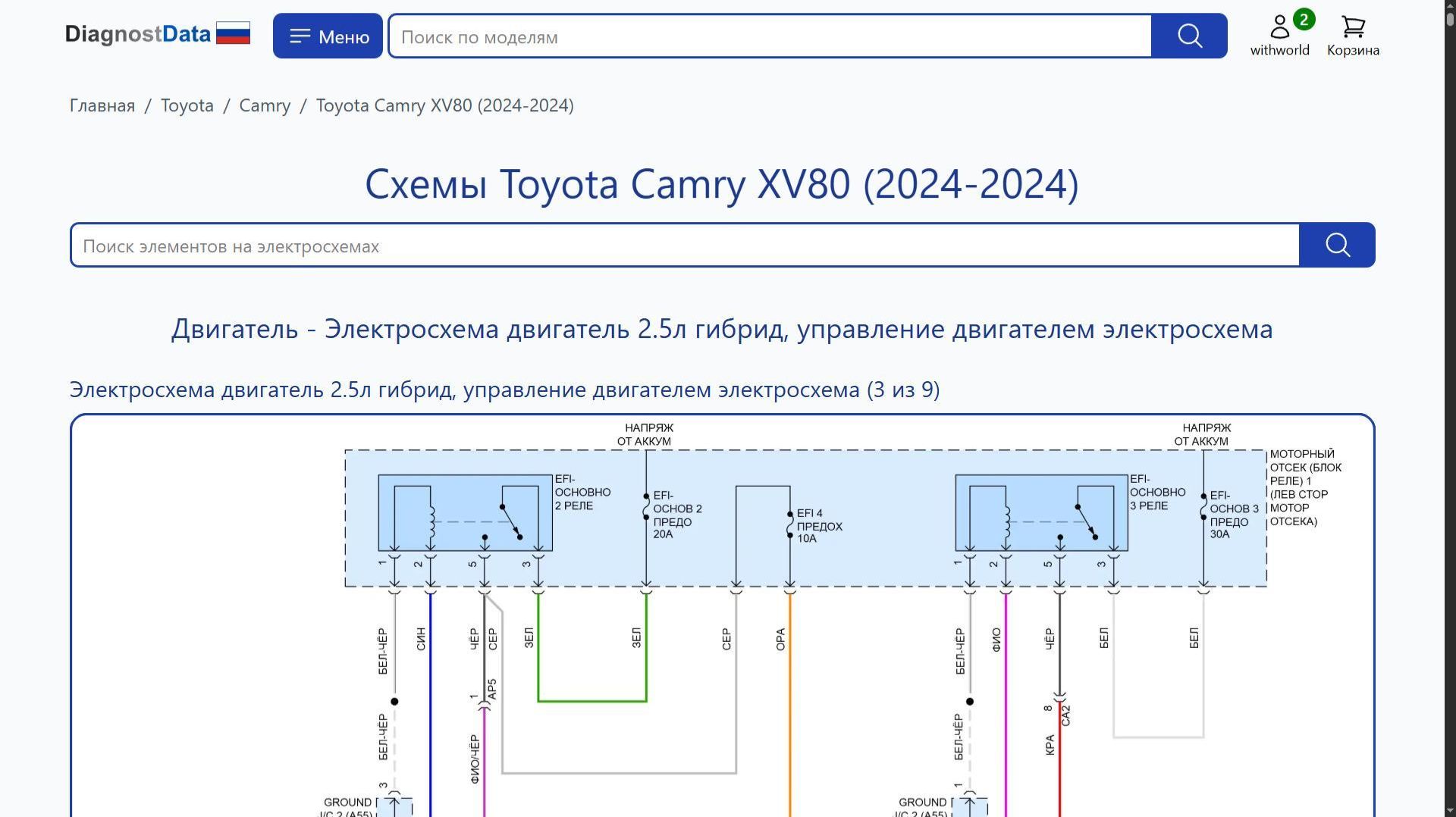
Task: Click the EFI-ОСНОВНО 3 РЕЛЕ relay label
Action: 1157,493
